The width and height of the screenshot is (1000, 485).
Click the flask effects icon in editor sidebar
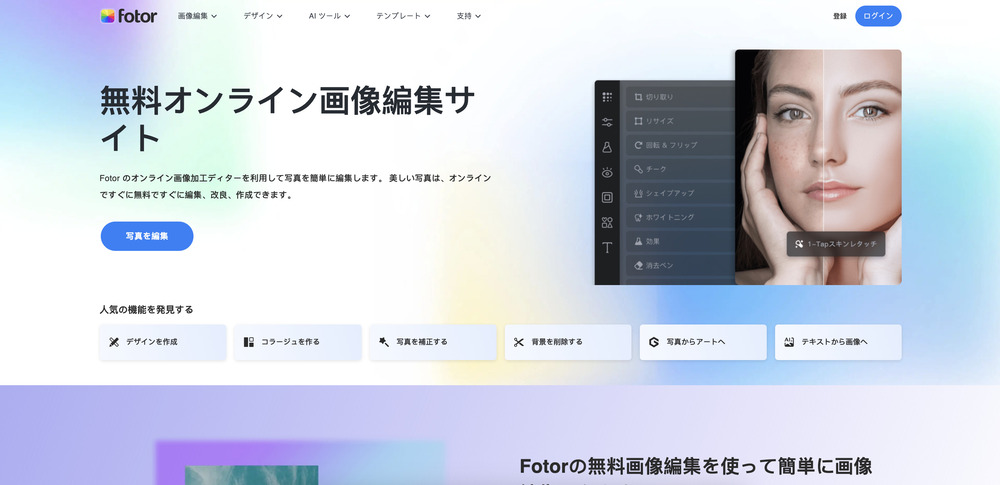pyautogui.click(x=607, y=147)
